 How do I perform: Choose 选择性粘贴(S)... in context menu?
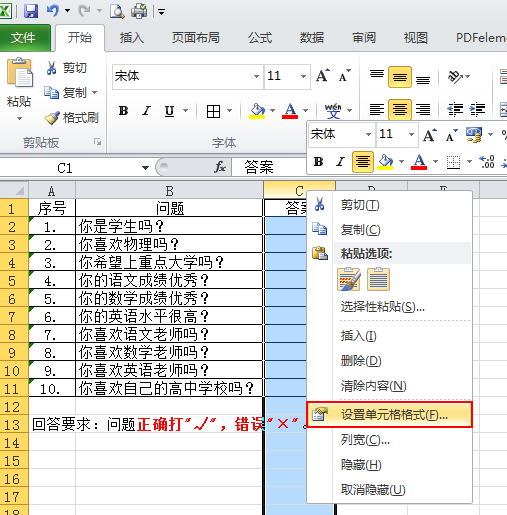(389, 307)
